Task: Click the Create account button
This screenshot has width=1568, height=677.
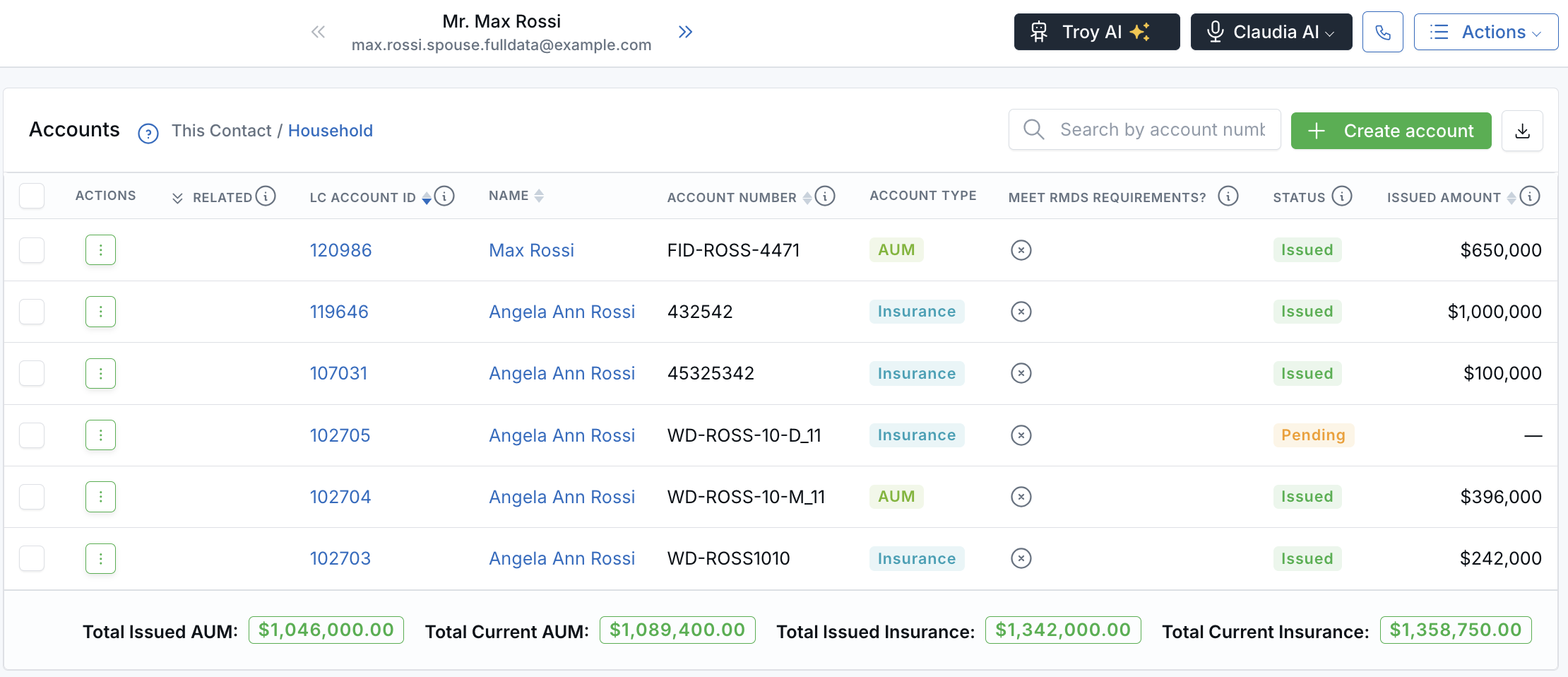Action: 1391,131
